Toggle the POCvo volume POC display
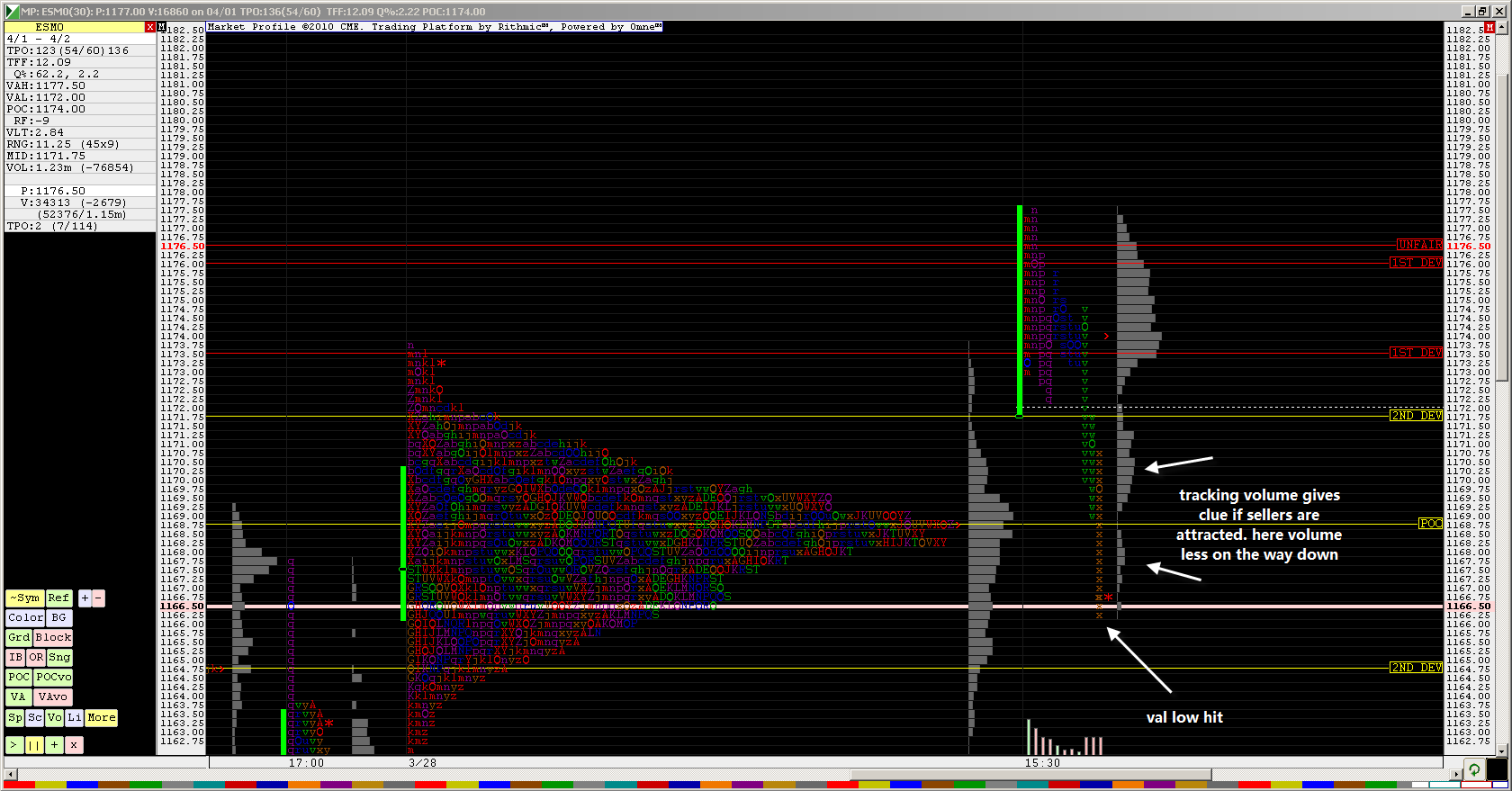Viewport: 1512px width, 791px height. [x=53, y=678]
